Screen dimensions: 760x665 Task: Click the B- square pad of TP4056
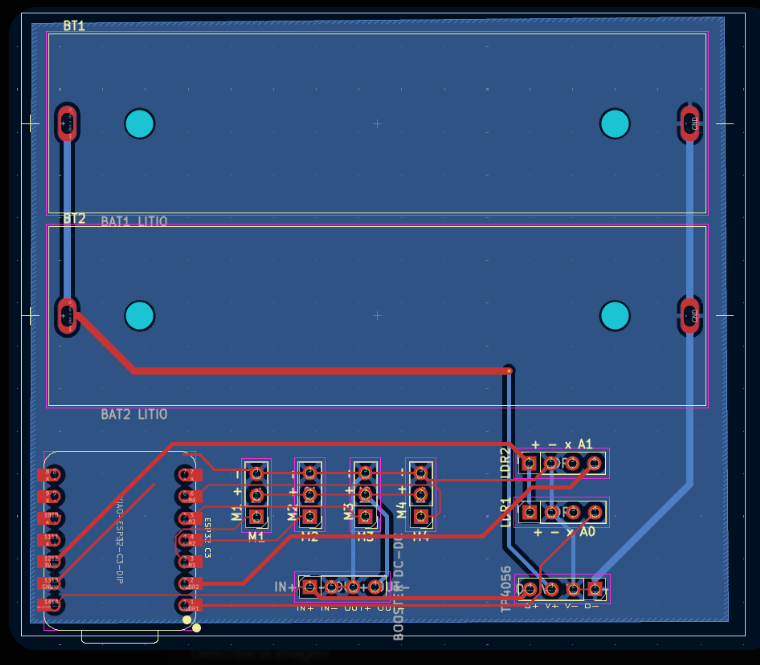(x=595, y=589)
